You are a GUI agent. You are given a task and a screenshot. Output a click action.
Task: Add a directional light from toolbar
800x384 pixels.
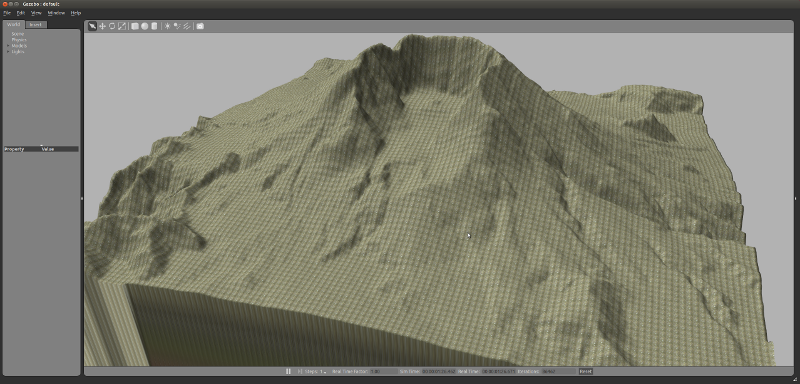coord(187,26)
